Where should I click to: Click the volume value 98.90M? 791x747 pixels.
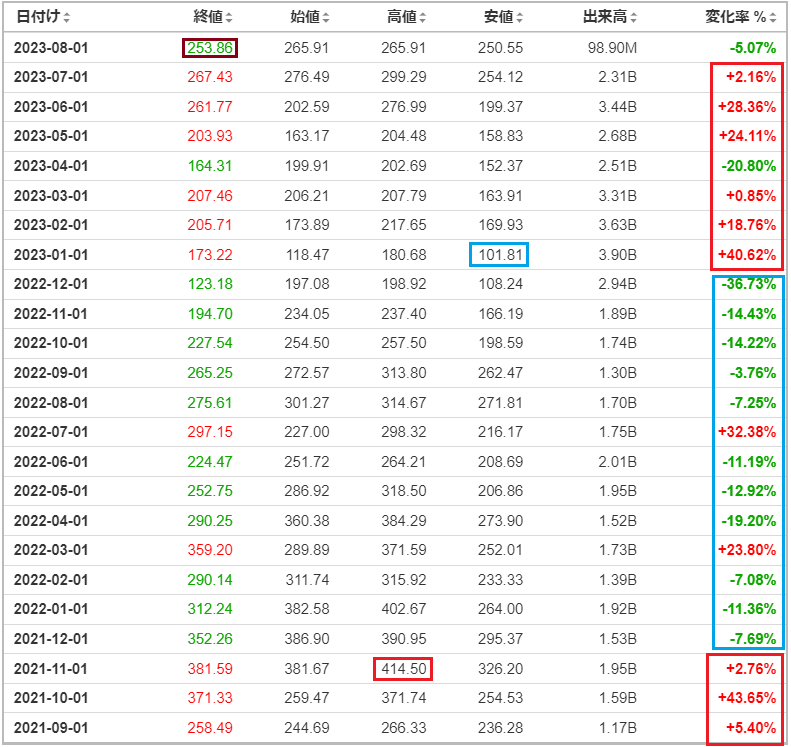pyautogui.click(x=612, y=48)
